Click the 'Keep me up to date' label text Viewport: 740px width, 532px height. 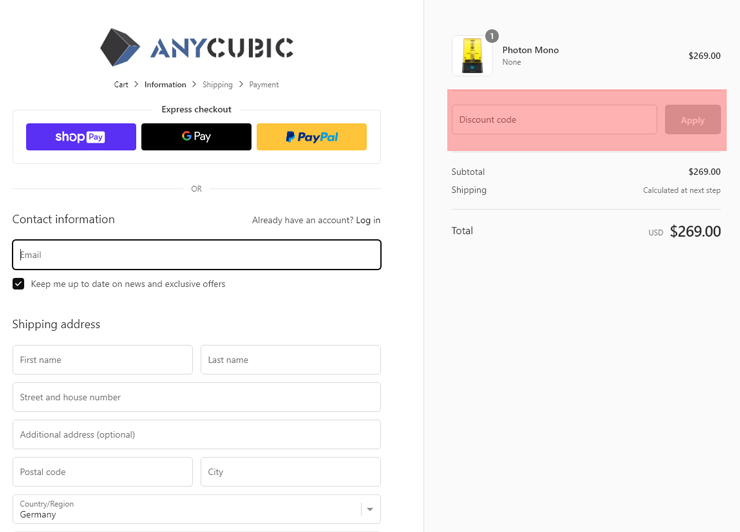(128, 284)
